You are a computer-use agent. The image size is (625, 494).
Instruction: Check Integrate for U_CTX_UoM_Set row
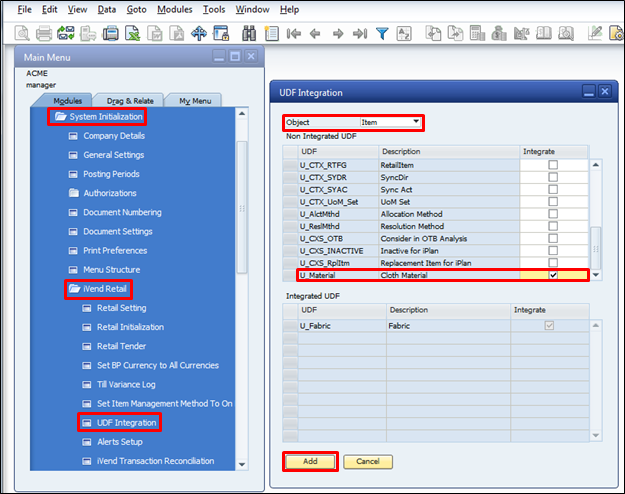coord(553,202)
